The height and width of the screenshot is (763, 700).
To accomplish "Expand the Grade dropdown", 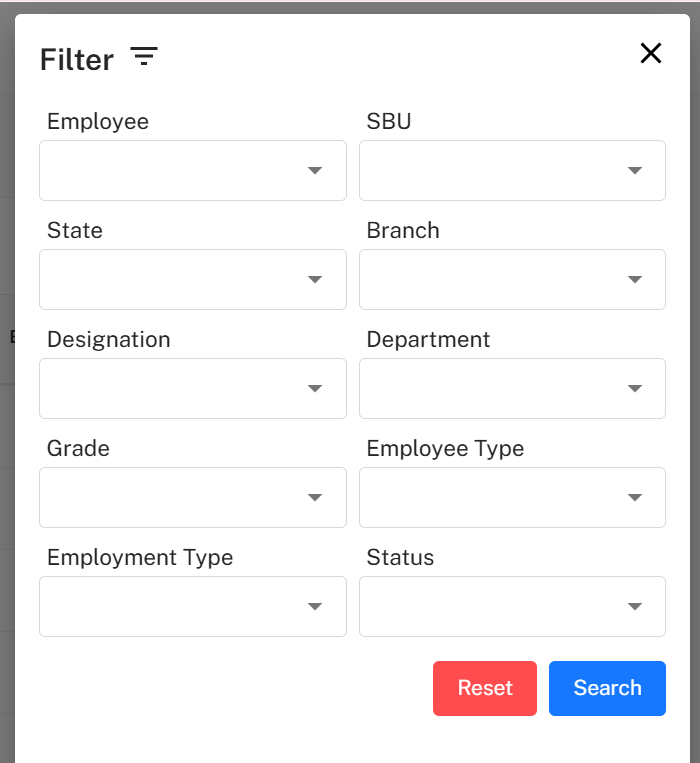I will [193, 497].
